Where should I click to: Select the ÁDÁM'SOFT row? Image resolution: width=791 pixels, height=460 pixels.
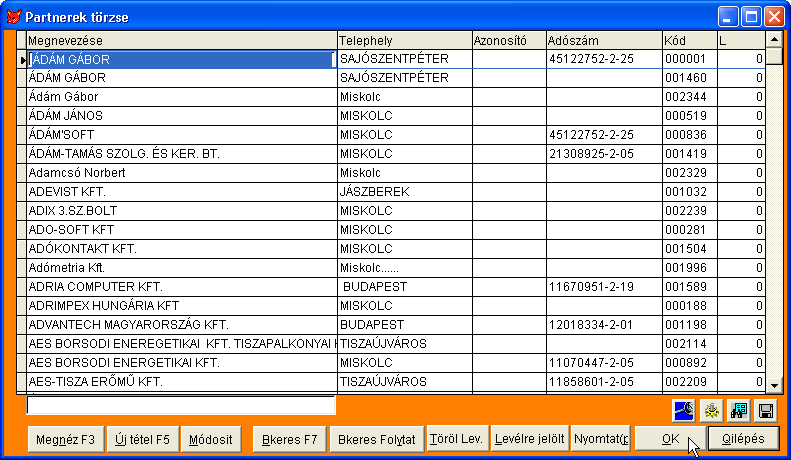point(182,135)
